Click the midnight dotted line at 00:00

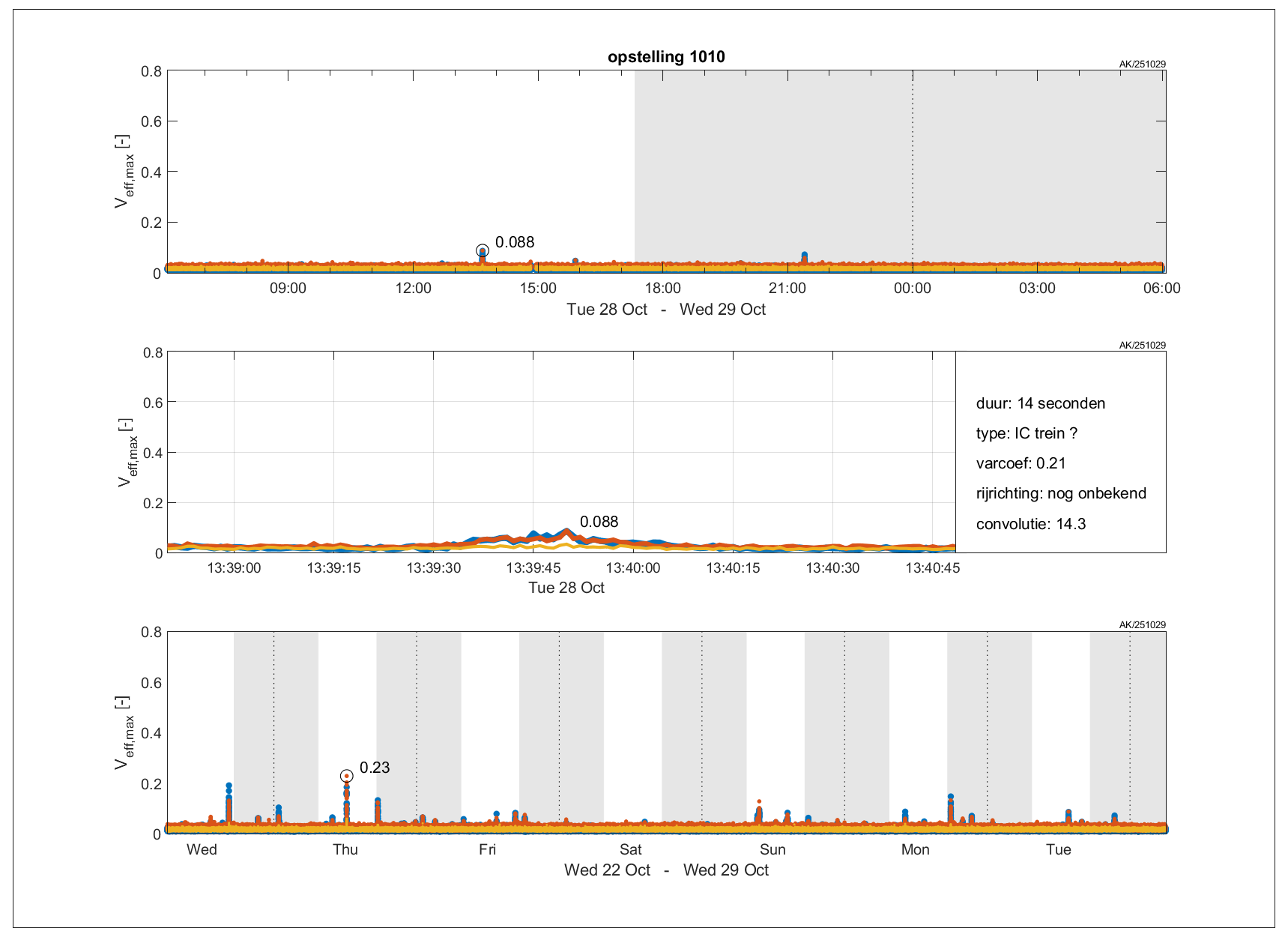(x=912, y=171)
